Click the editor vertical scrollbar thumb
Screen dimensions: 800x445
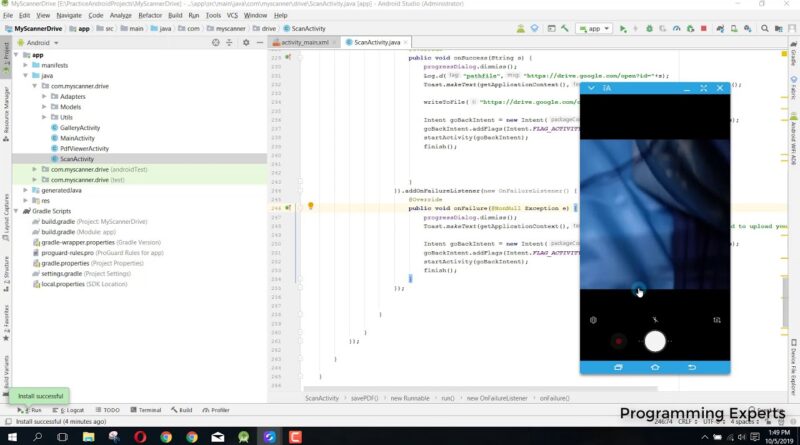[785, 302]
